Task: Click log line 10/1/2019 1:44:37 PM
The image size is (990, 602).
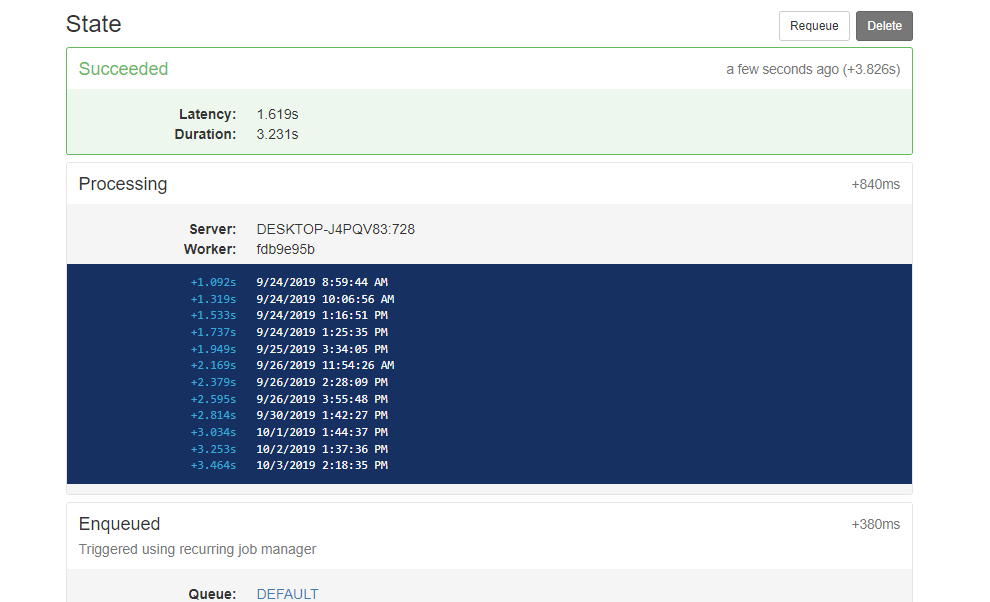Action: pos(322,432)
